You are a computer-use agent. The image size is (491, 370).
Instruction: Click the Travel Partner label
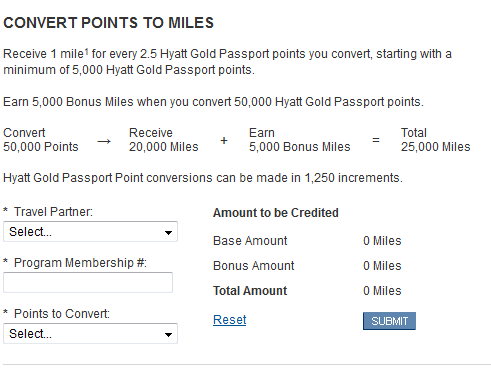53,212
